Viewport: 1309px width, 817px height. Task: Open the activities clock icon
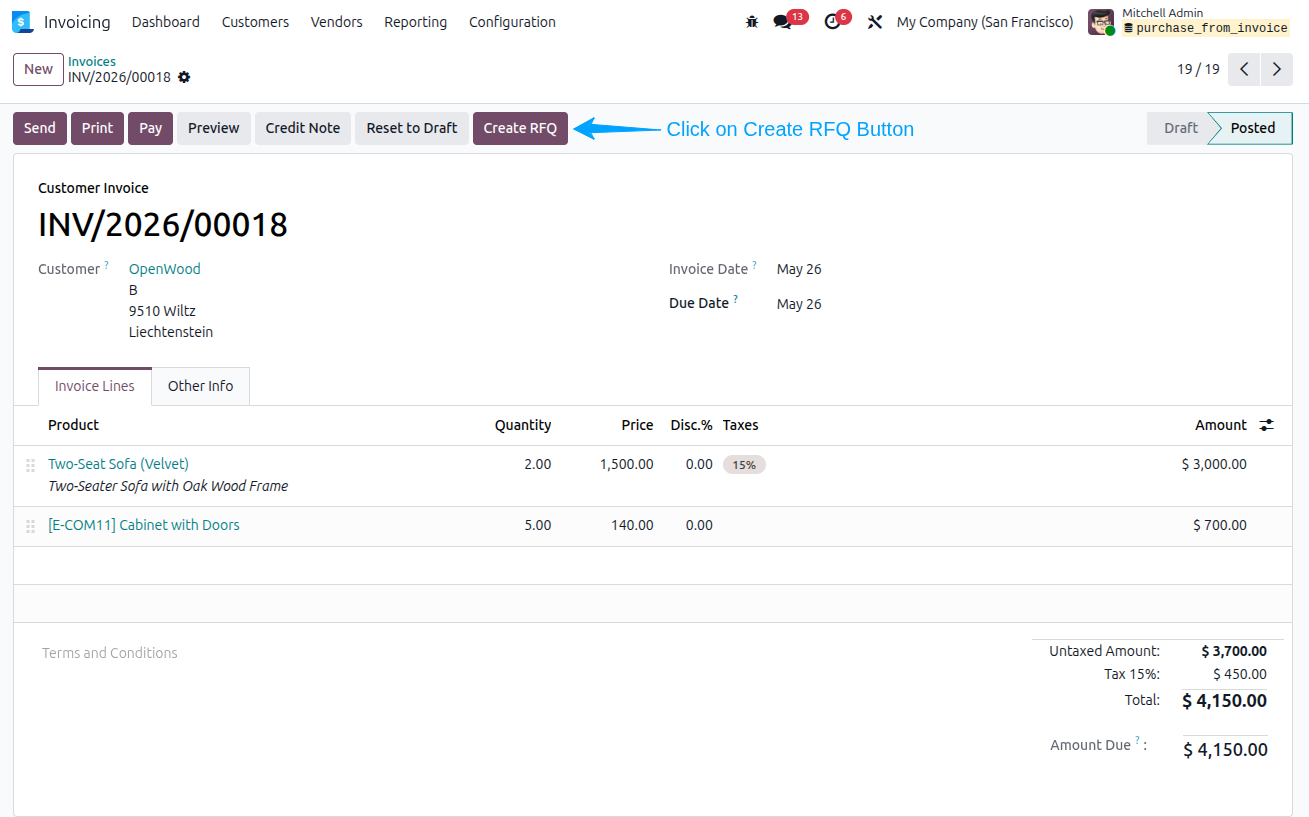click(x=832, y=22)
